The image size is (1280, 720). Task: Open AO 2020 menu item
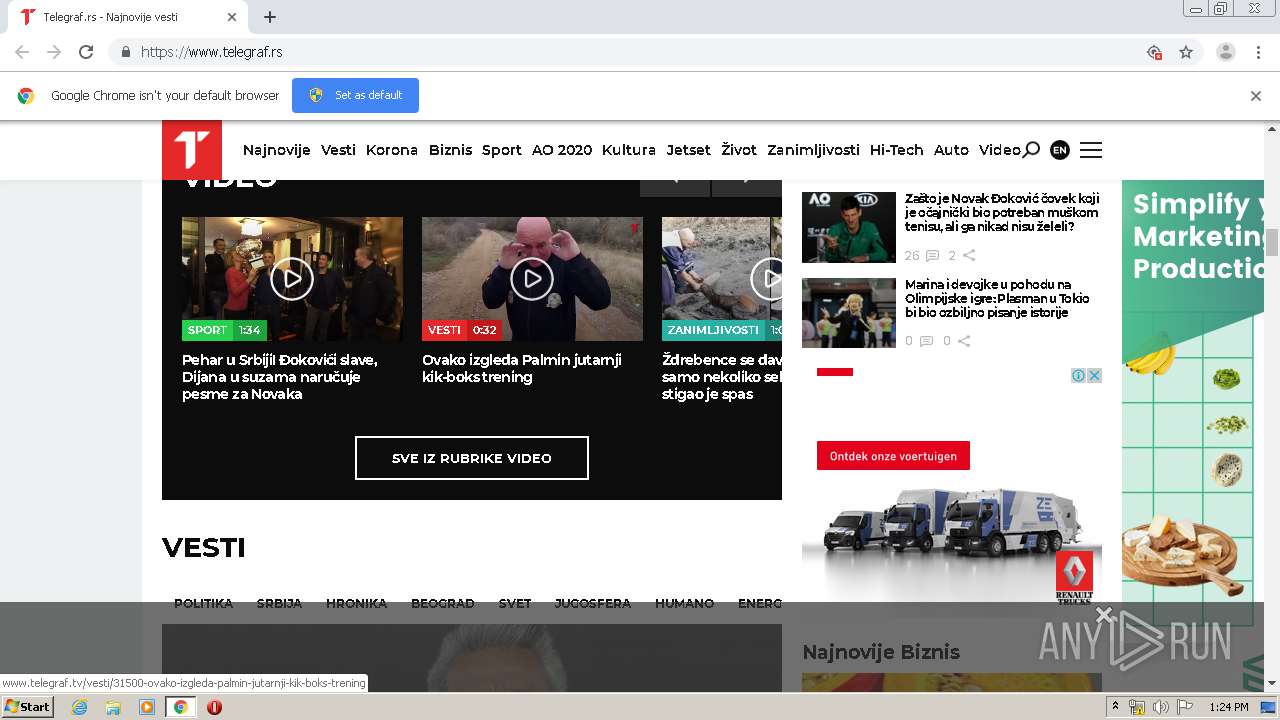point(562,150)
